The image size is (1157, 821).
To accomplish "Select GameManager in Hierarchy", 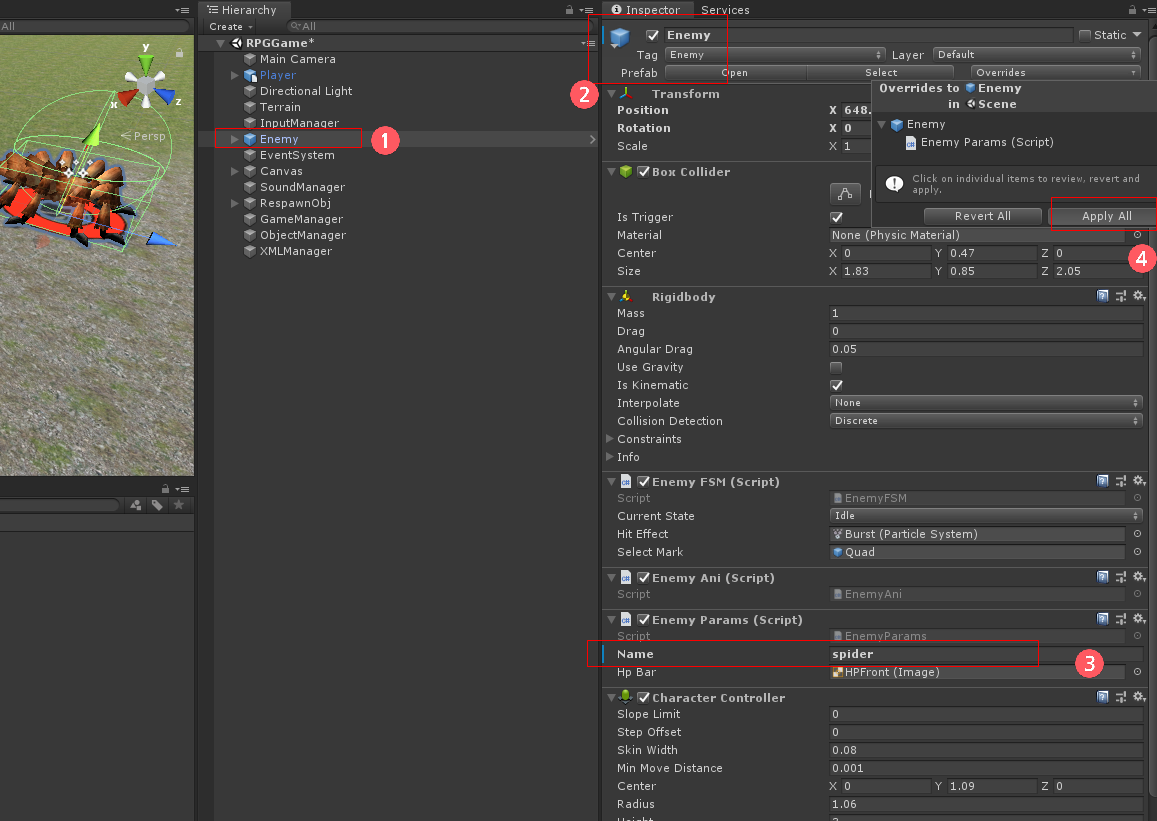I will click(301, 219).
